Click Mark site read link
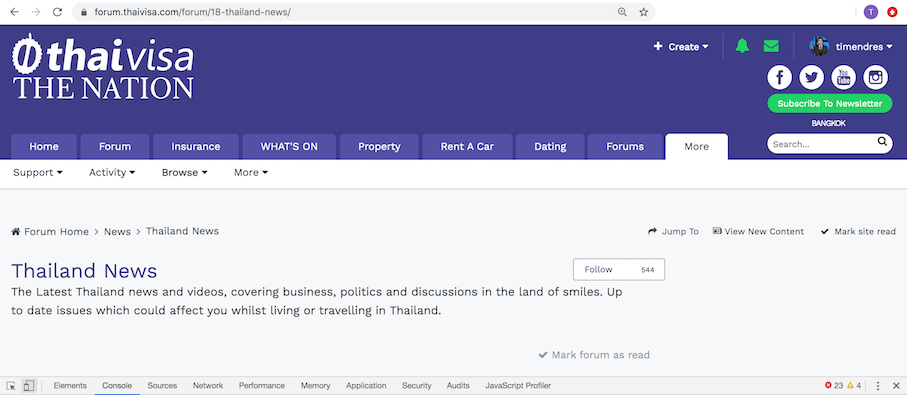The image size is (907, 395). coord(858,231)
